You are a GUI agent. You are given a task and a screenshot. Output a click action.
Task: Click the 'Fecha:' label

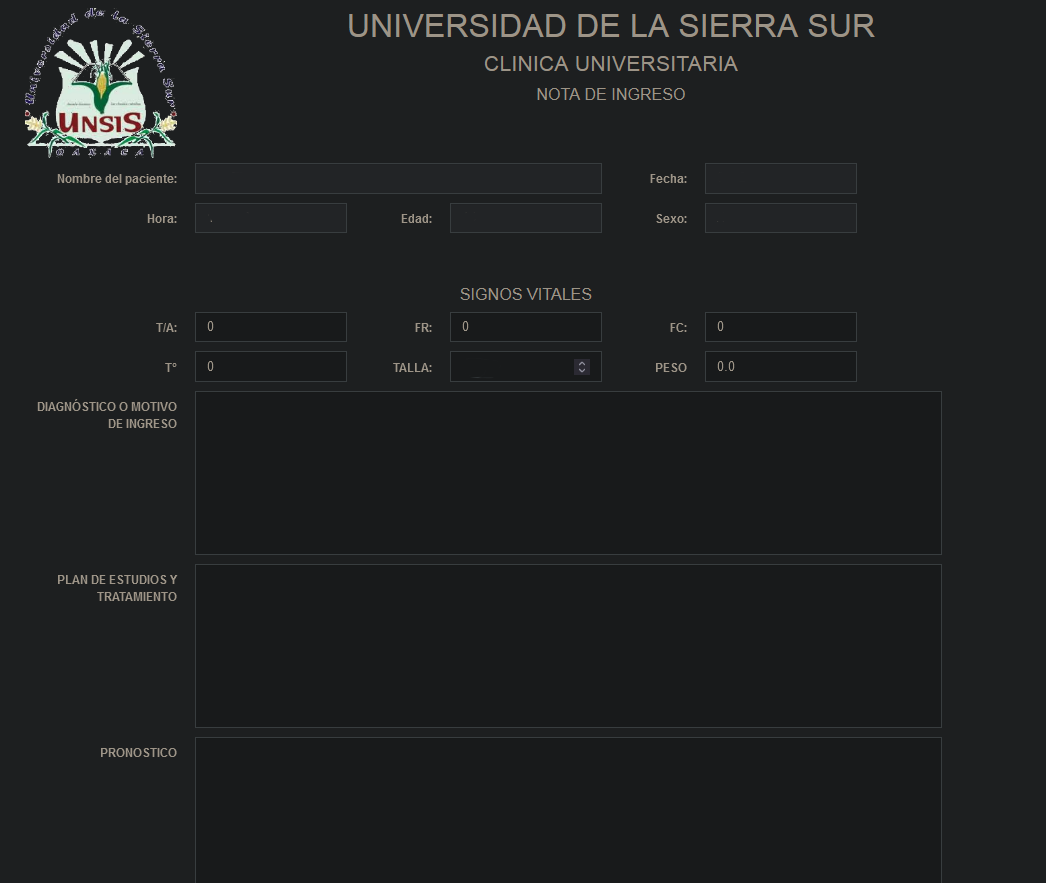668,179
